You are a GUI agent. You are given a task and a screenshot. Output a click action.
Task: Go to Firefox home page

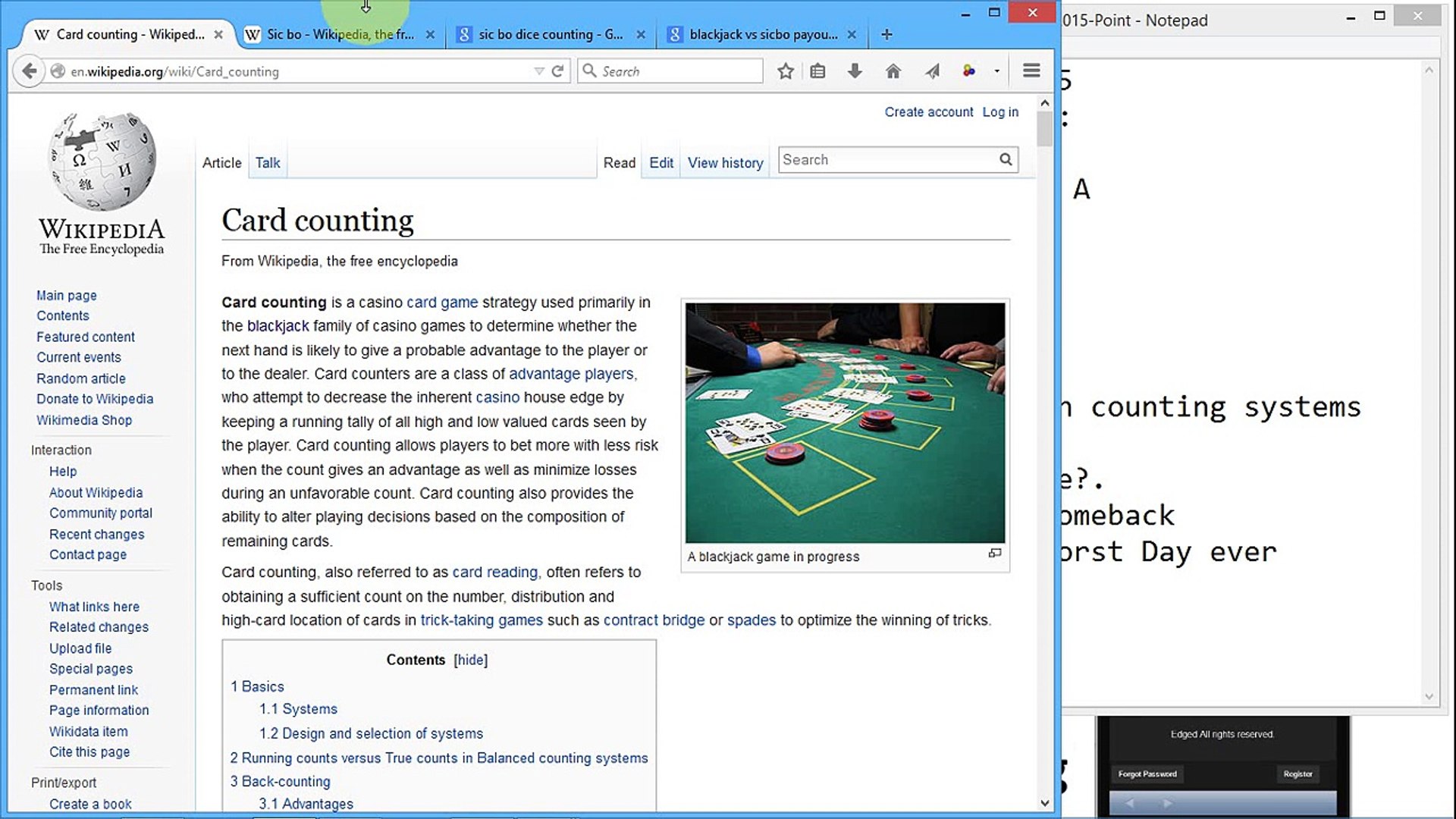point(893,71)
